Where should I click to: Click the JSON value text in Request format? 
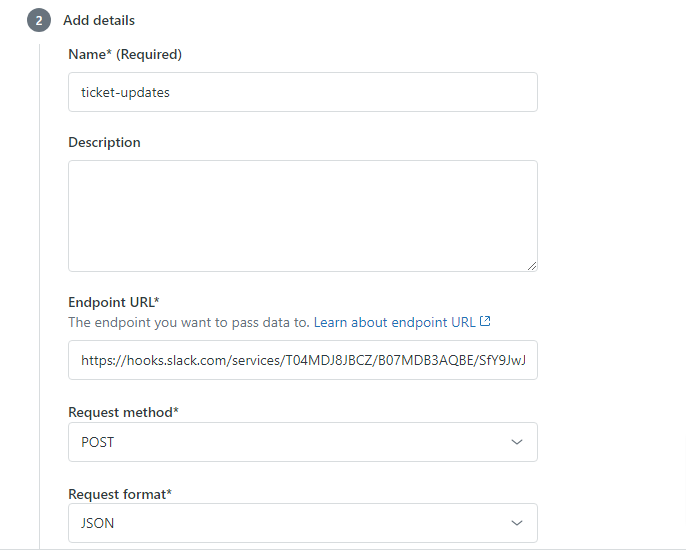98,523
